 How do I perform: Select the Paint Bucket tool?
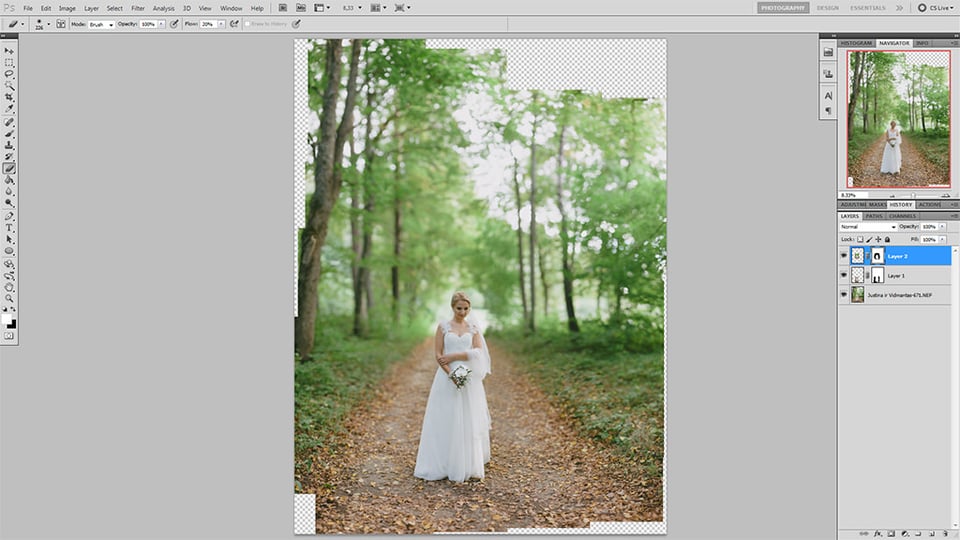tap(9, 180)
